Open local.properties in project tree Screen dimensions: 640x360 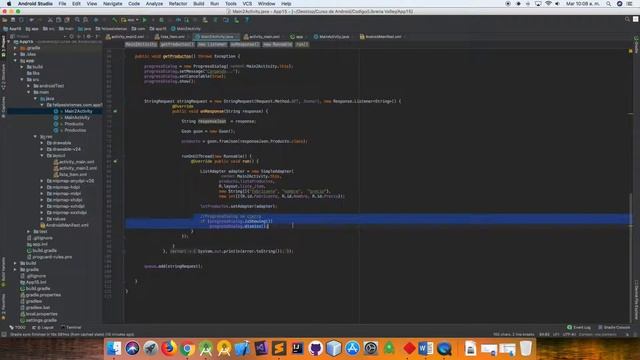click(41, 314)
